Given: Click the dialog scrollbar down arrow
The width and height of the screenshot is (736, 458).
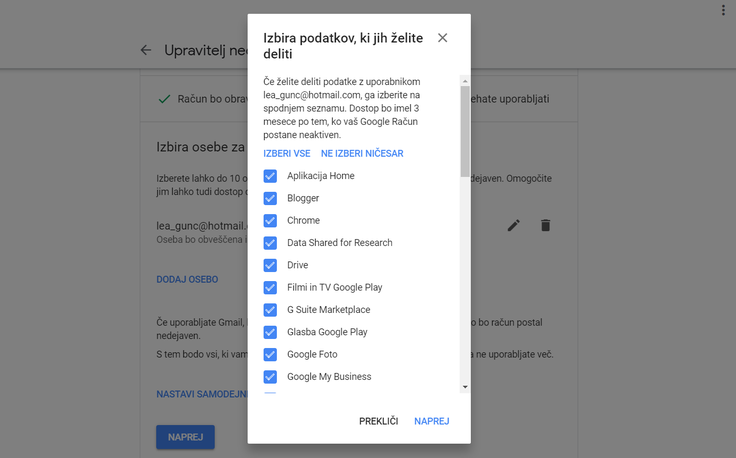Looking at the screenshot, I should 465,387.
